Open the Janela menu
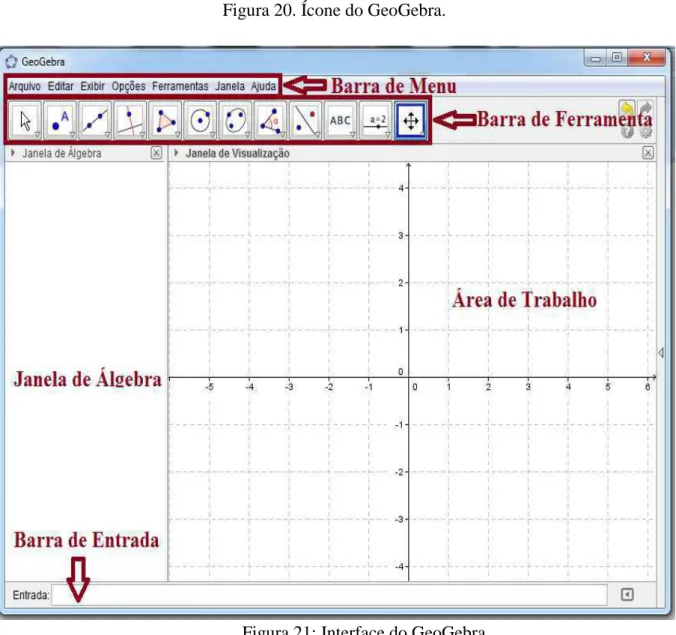 coord(230,86)
